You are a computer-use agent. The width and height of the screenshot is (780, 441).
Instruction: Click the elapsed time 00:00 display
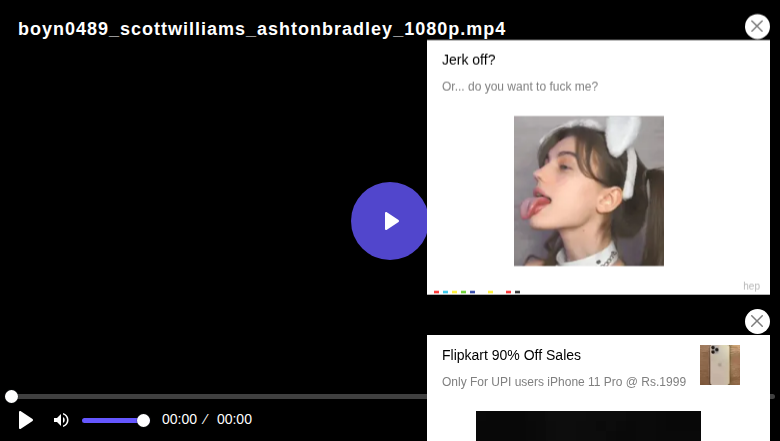179,420
